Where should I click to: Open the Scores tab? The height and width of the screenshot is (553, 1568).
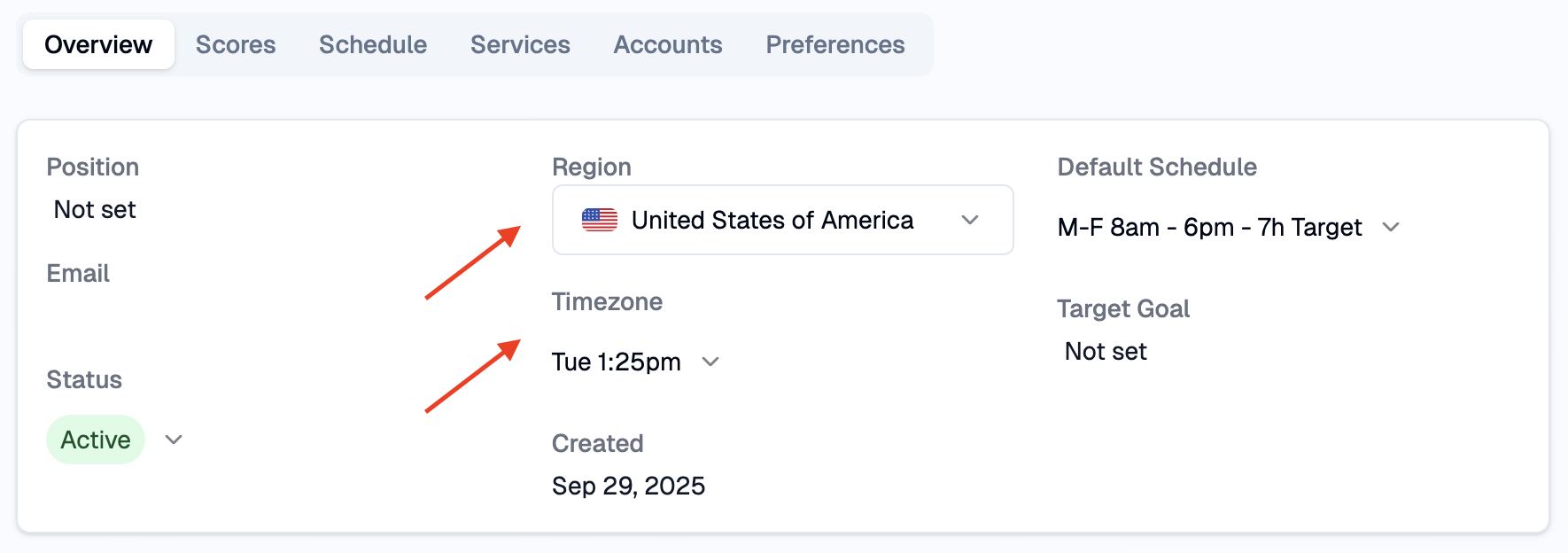(236, 44)
